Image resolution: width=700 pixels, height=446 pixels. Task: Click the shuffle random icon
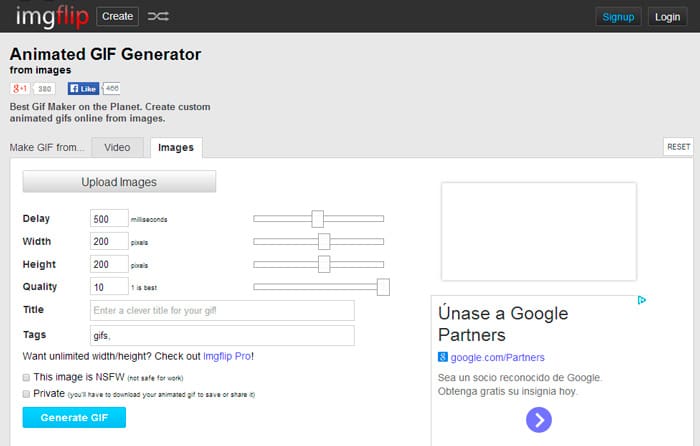[x=158, y=17]
